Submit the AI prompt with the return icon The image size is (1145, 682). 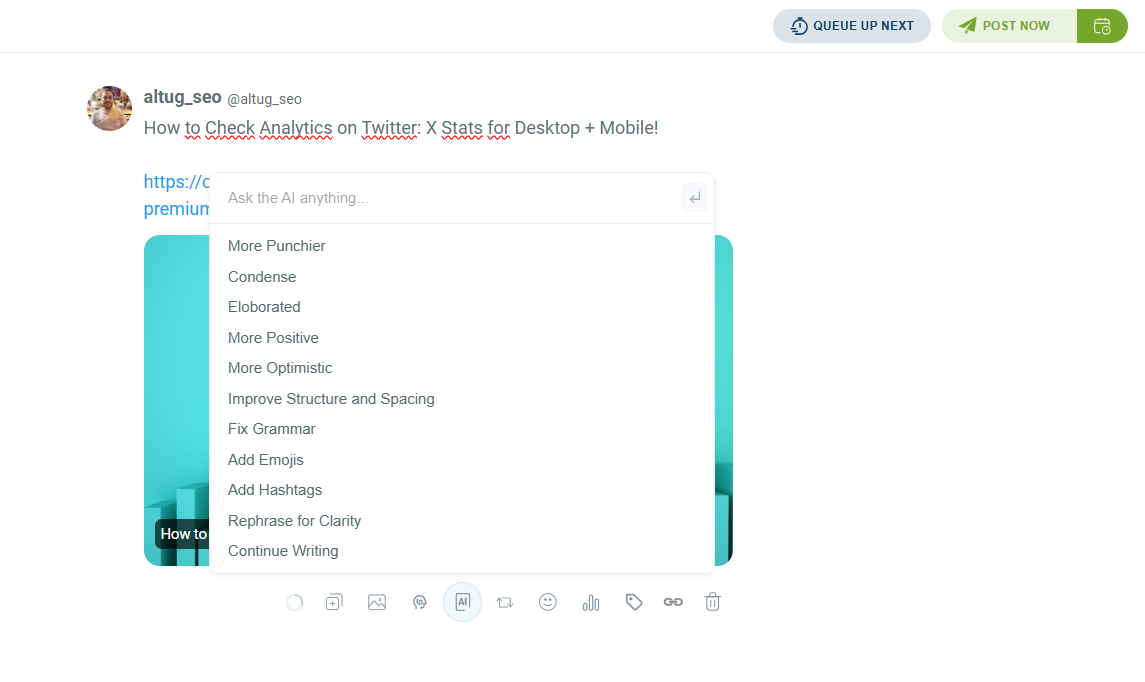(x=694, y=197)
